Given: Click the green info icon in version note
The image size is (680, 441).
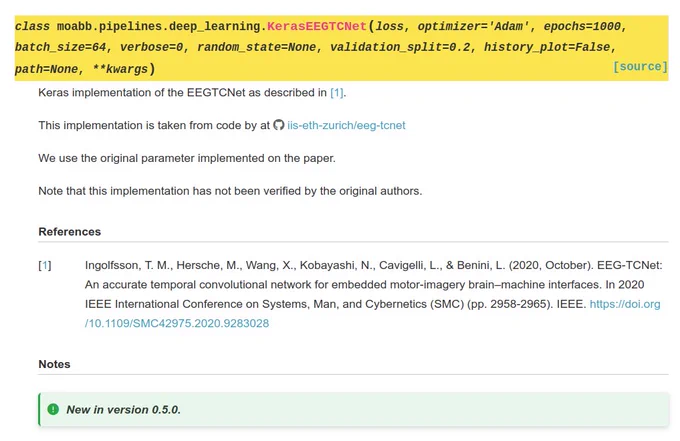Looking at the screenshot, I should click(53, 409).
